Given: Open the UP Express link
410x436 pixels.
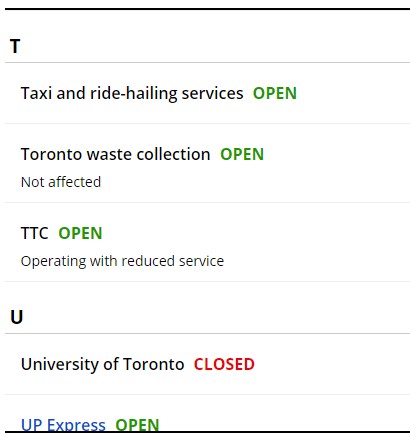Looking at the screenshot, I should [x=63, y=425].
